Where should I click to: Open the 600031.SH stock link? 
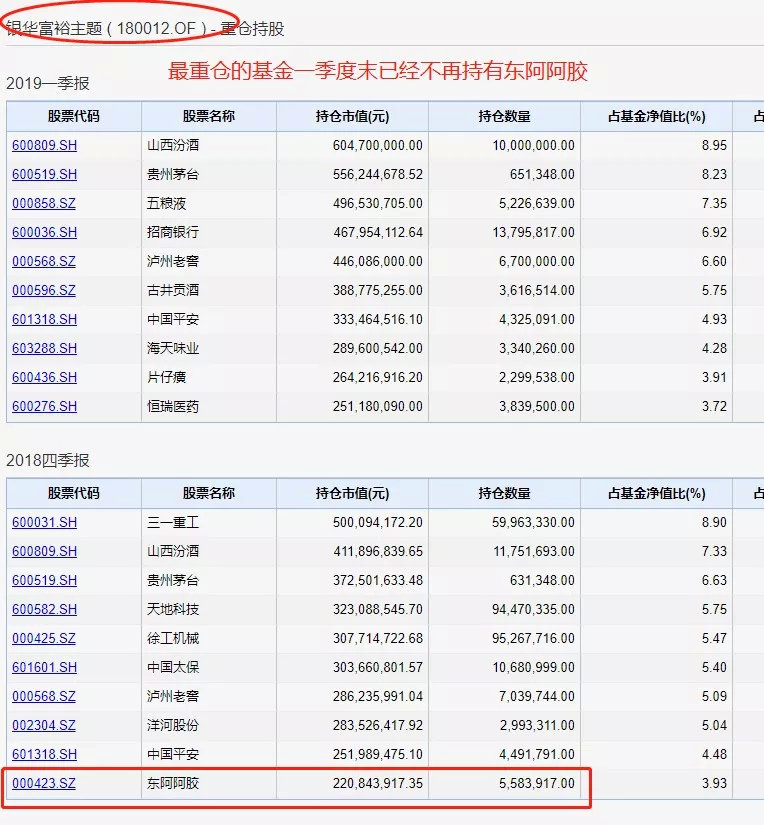click(44, 522)
